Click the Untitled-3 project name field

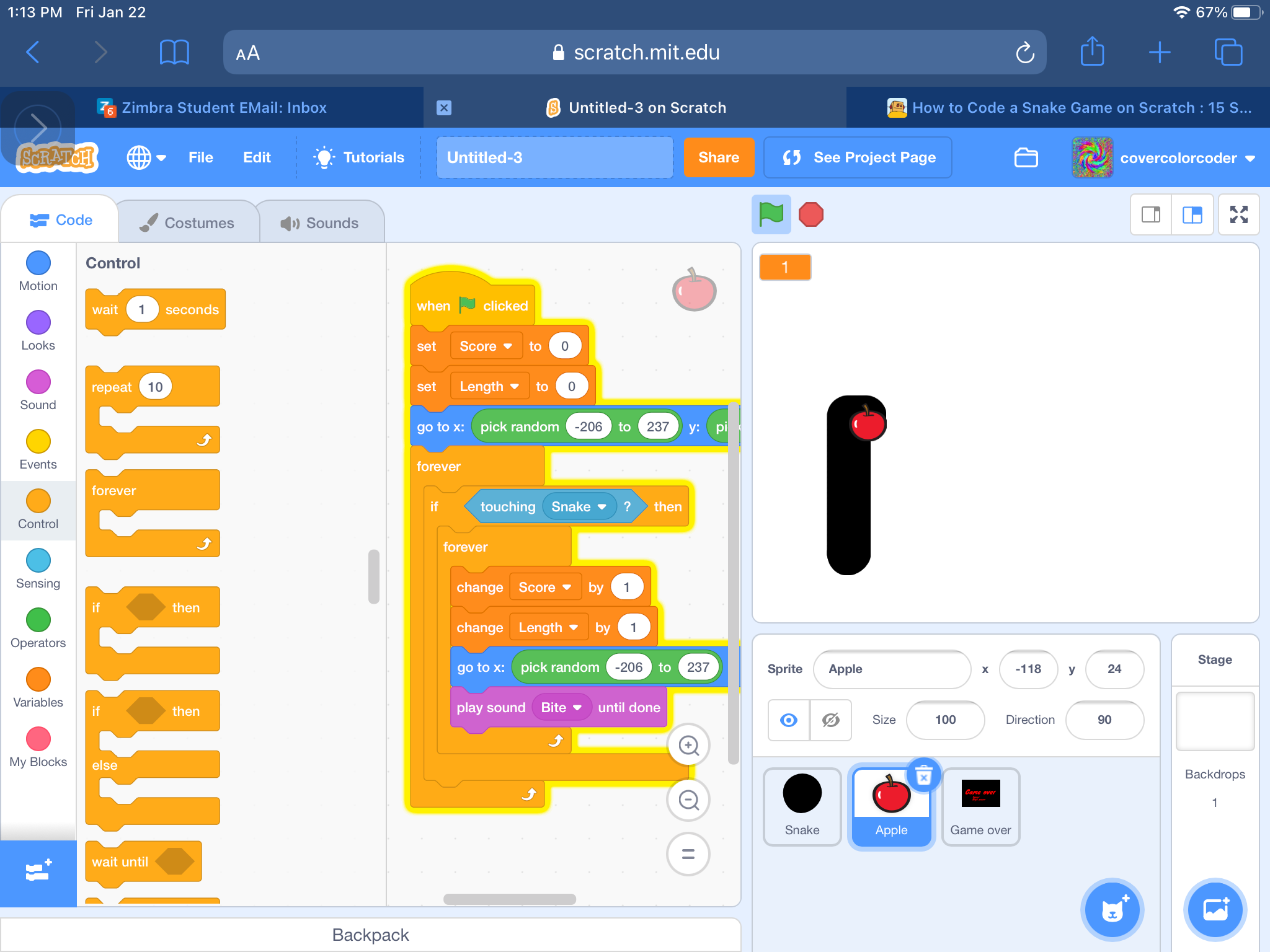tap(554, 157)
